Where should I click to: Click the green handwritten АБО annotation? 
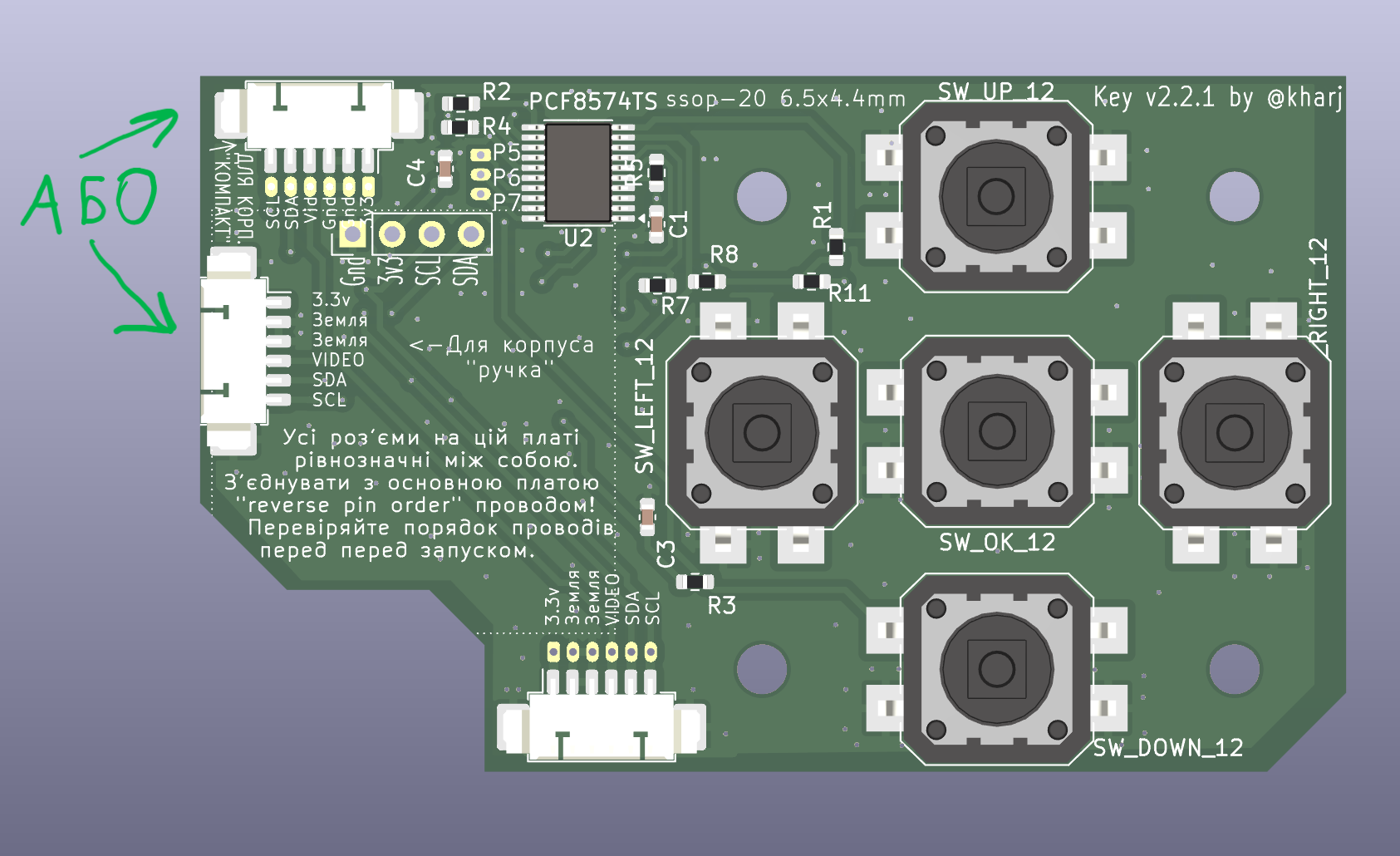tap(90, 199)
